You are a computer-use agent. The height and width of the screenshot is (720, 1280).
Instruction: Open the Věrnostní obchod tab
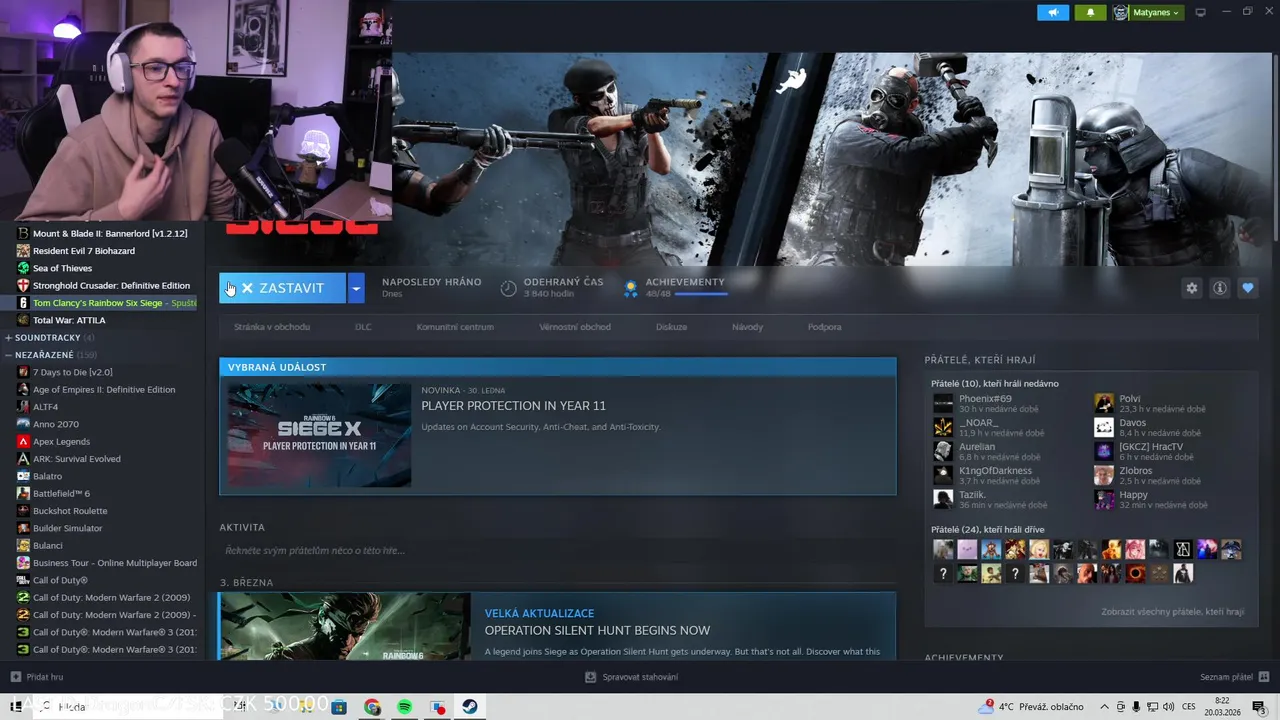point(575,327)
